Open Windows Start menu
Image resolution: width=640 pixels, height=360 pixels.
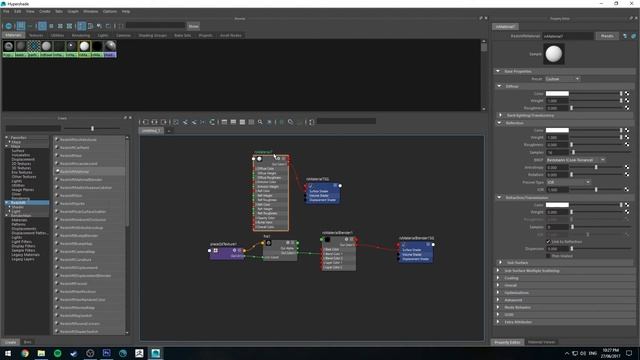click(8, 353)
